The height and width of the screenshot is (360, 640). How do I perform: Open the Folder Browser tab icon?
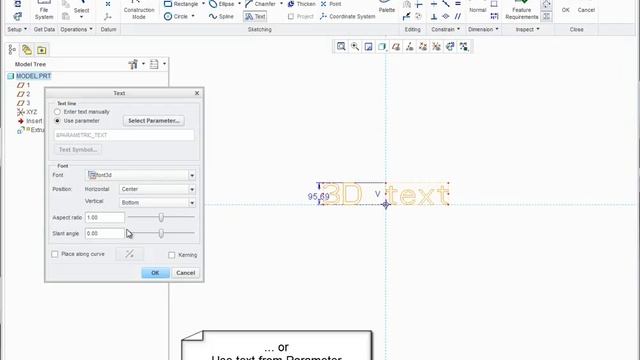click(x=42, y=50)
